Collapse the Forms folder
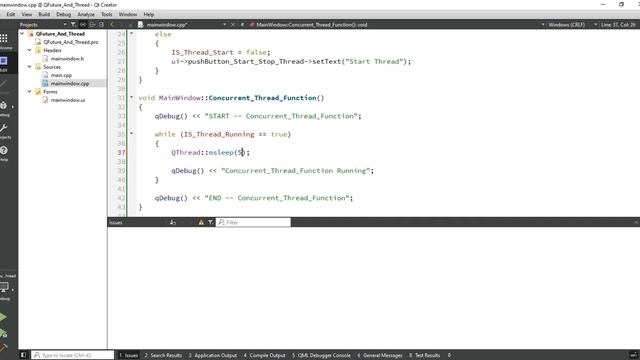Image resolution: width=640 pixels, height=360 pixels. click(x=29, y=91)
